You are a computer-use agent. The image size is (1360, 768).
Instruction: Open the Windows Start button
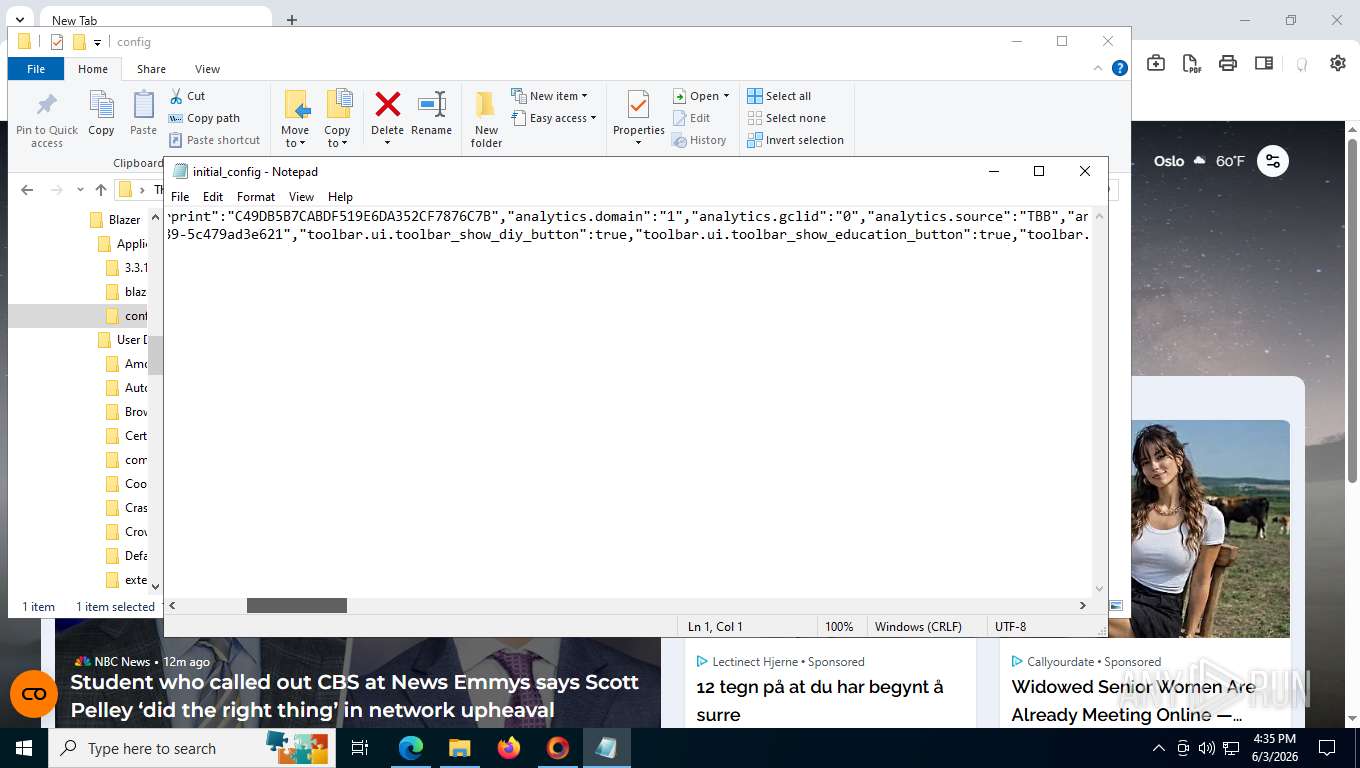pyautogui.click(x=23, y=748)
